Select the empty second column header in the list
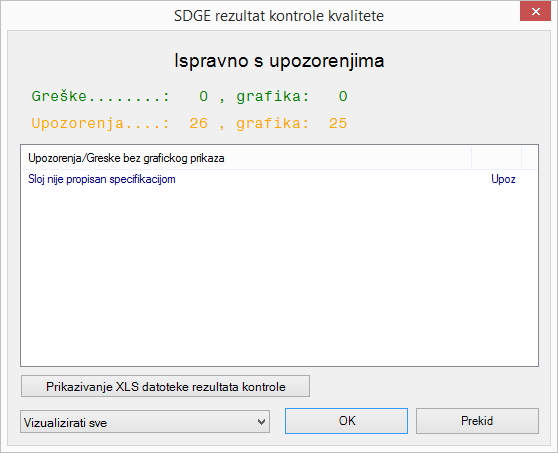558x453 pixels. (x=496, y=158)
